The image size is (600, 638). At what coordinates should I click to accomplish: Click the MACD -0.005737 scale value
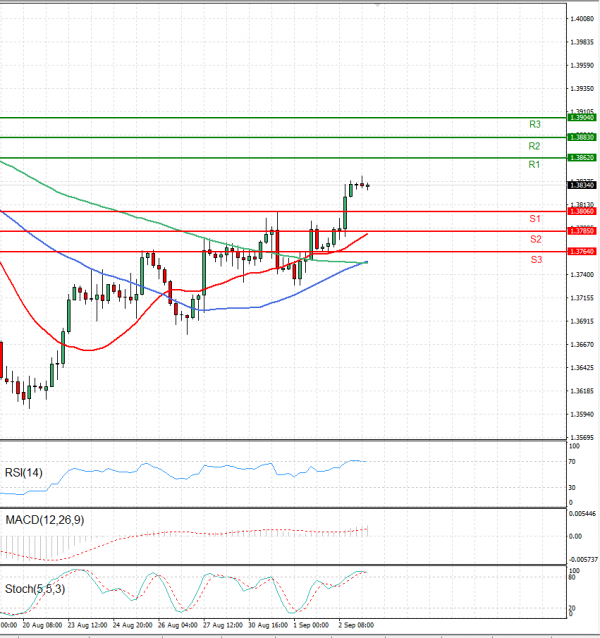(583, 560)
